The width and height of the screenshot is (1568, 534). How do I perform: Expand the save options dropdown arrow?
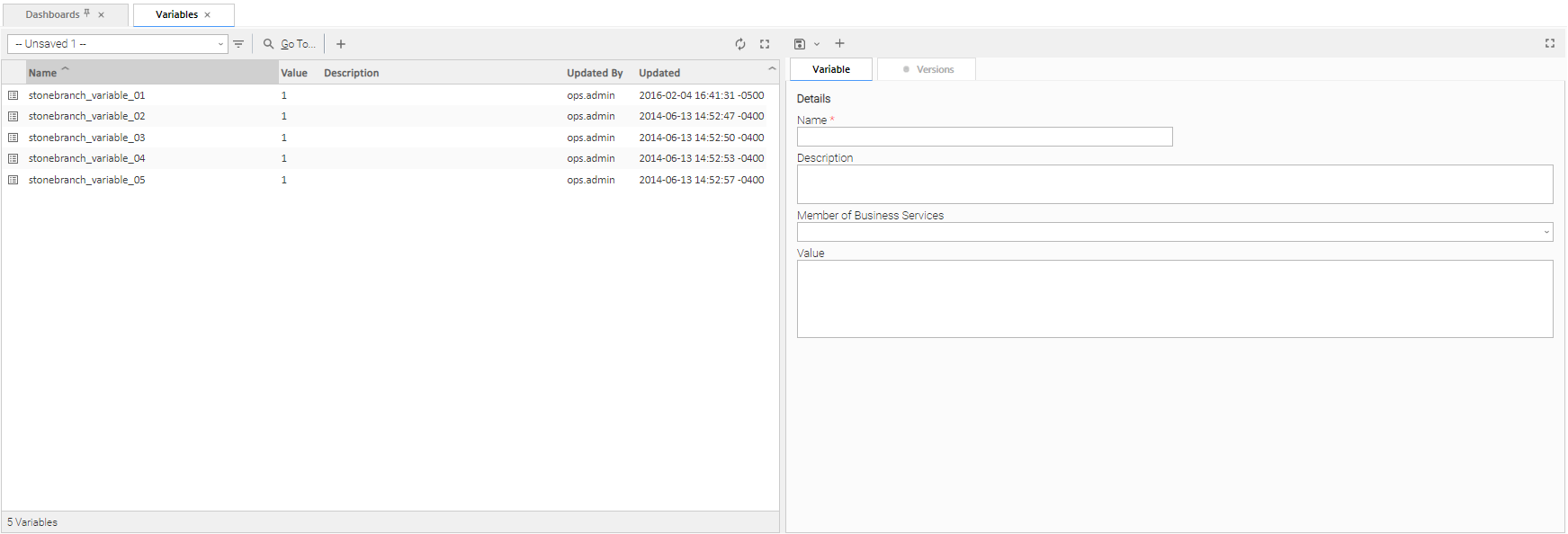pos(817,44)
